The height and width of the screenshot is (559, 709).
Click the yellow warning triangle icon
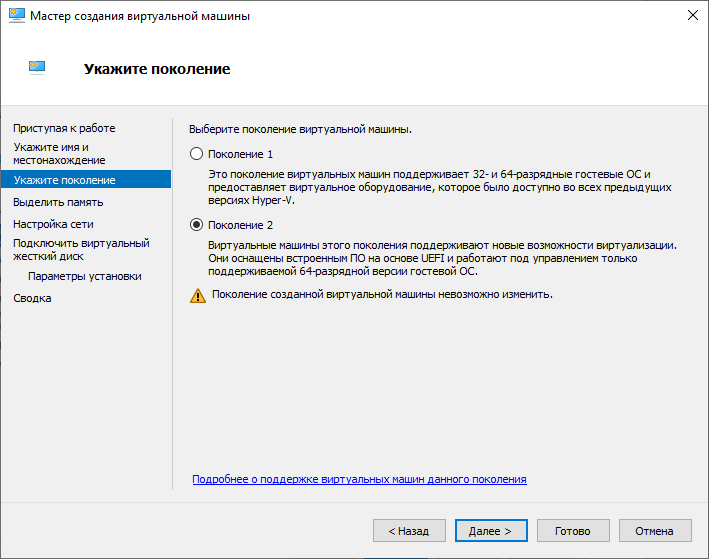pos(198,295)
